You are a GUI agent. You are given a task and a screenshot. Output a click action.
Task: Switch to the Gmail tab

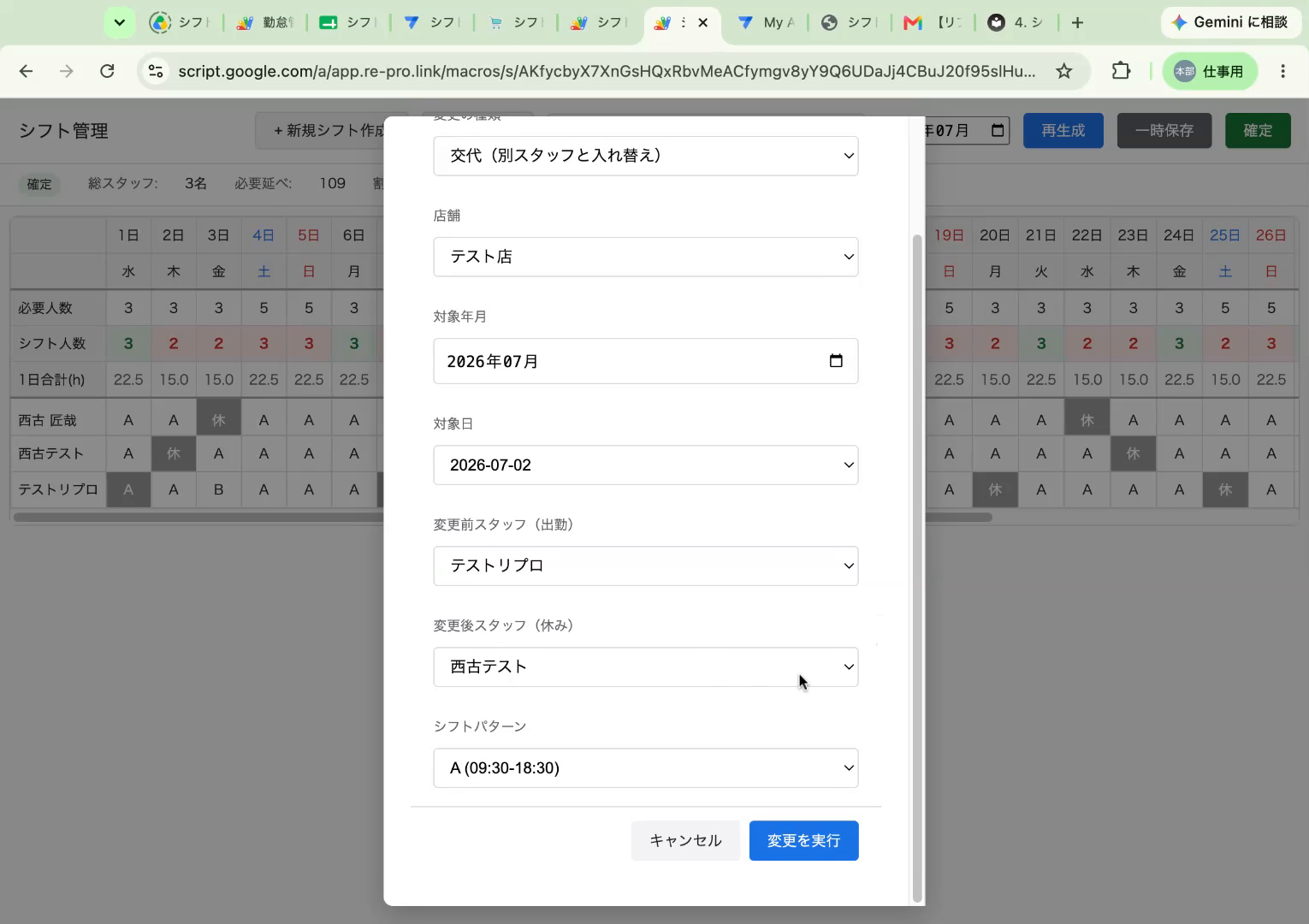coord(933,23)
